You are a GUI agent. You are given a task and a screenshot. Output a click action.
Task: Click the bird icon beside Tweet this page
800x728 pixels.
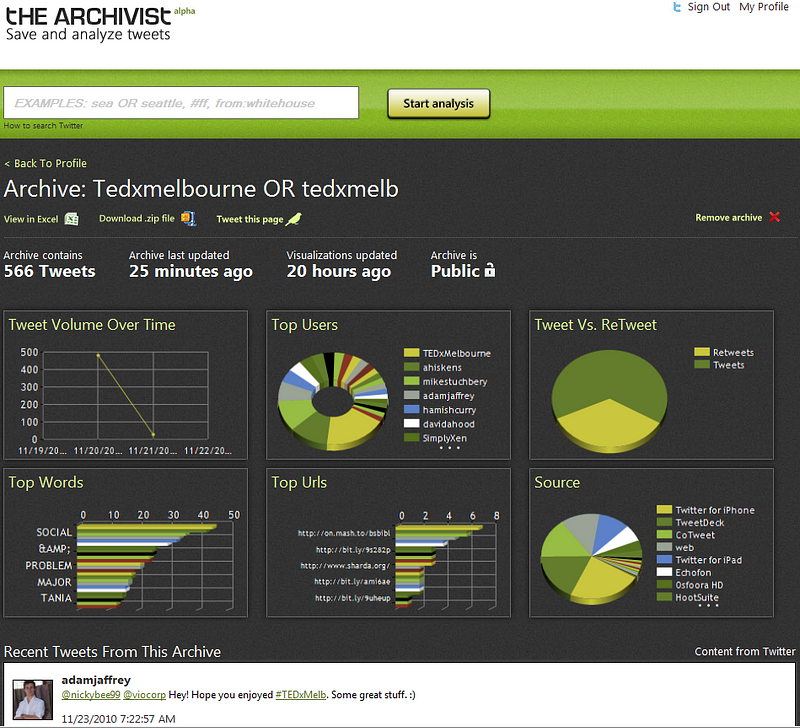click(x=293, y=219)
